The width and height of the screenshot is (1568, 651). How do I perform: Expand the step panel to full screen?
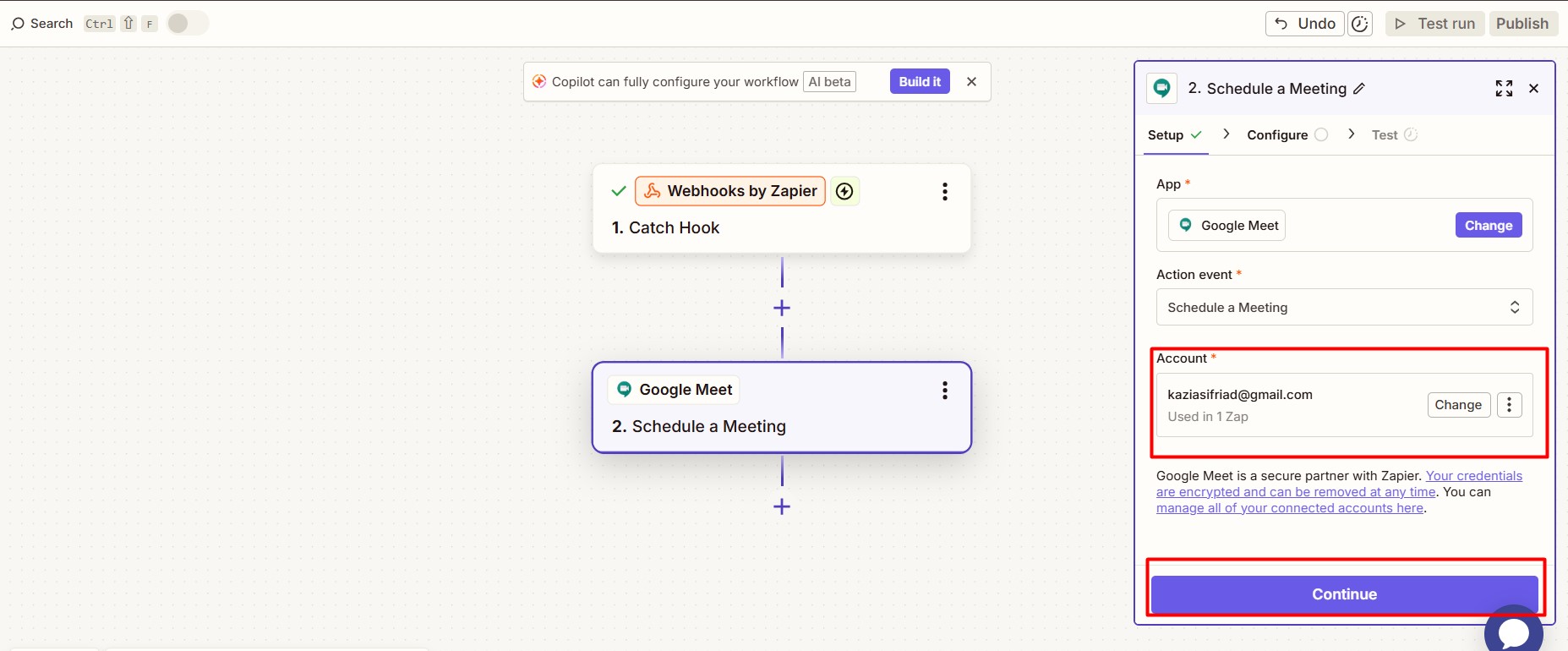(1504, 89)
